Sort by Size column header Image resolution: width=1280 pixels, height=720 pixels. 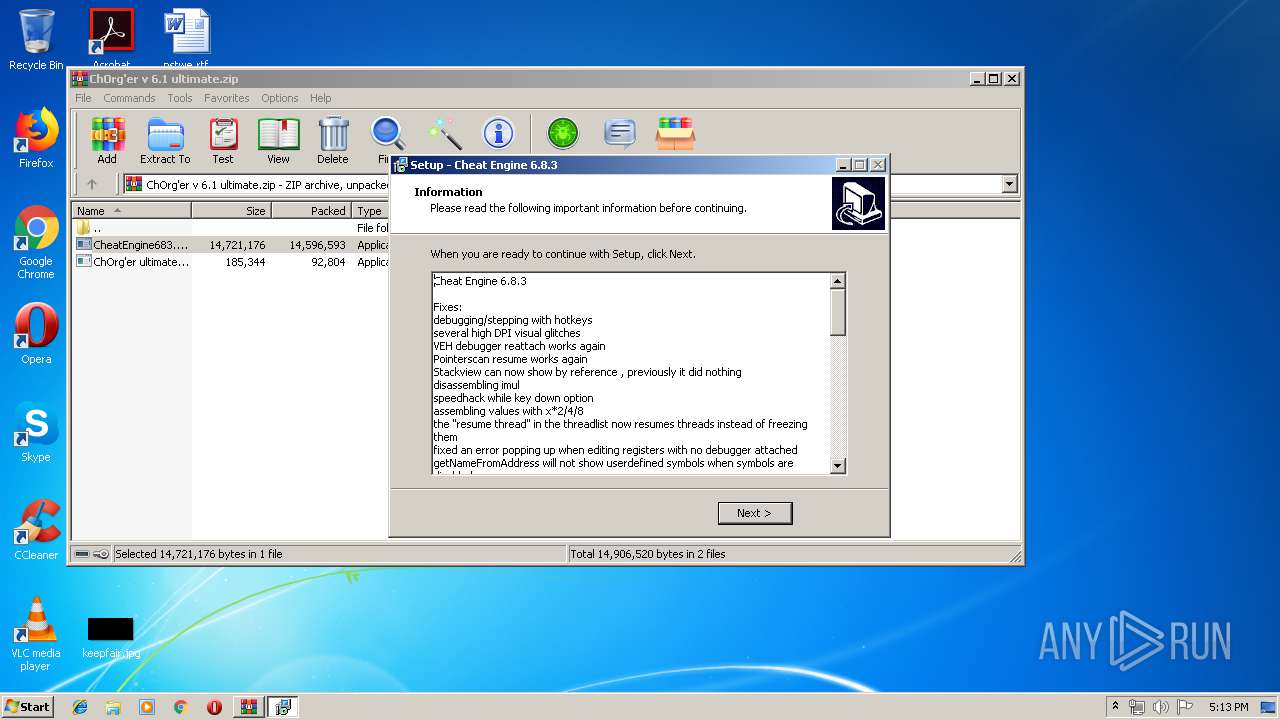[231, 211]
